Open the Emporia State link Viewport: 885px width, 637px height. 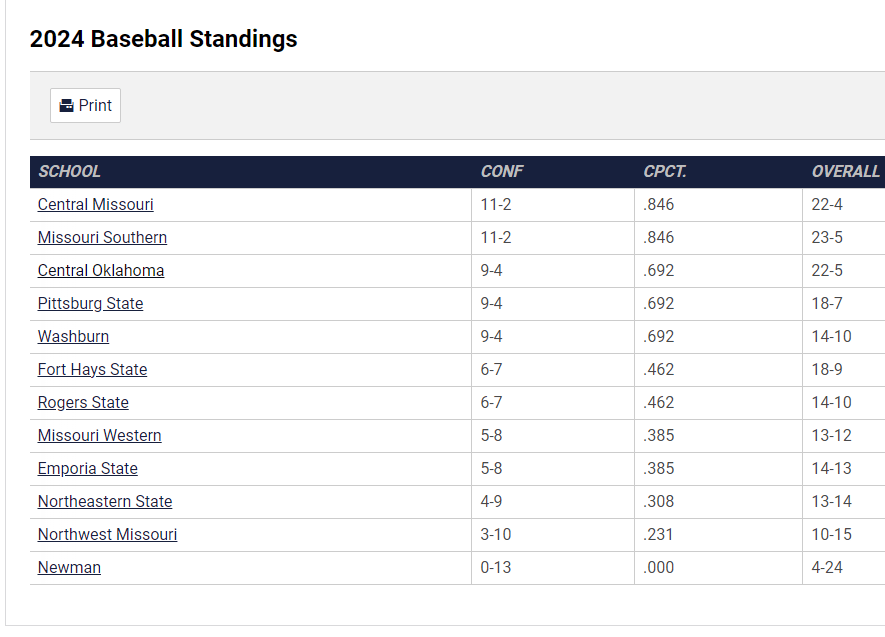coord(88,469)
